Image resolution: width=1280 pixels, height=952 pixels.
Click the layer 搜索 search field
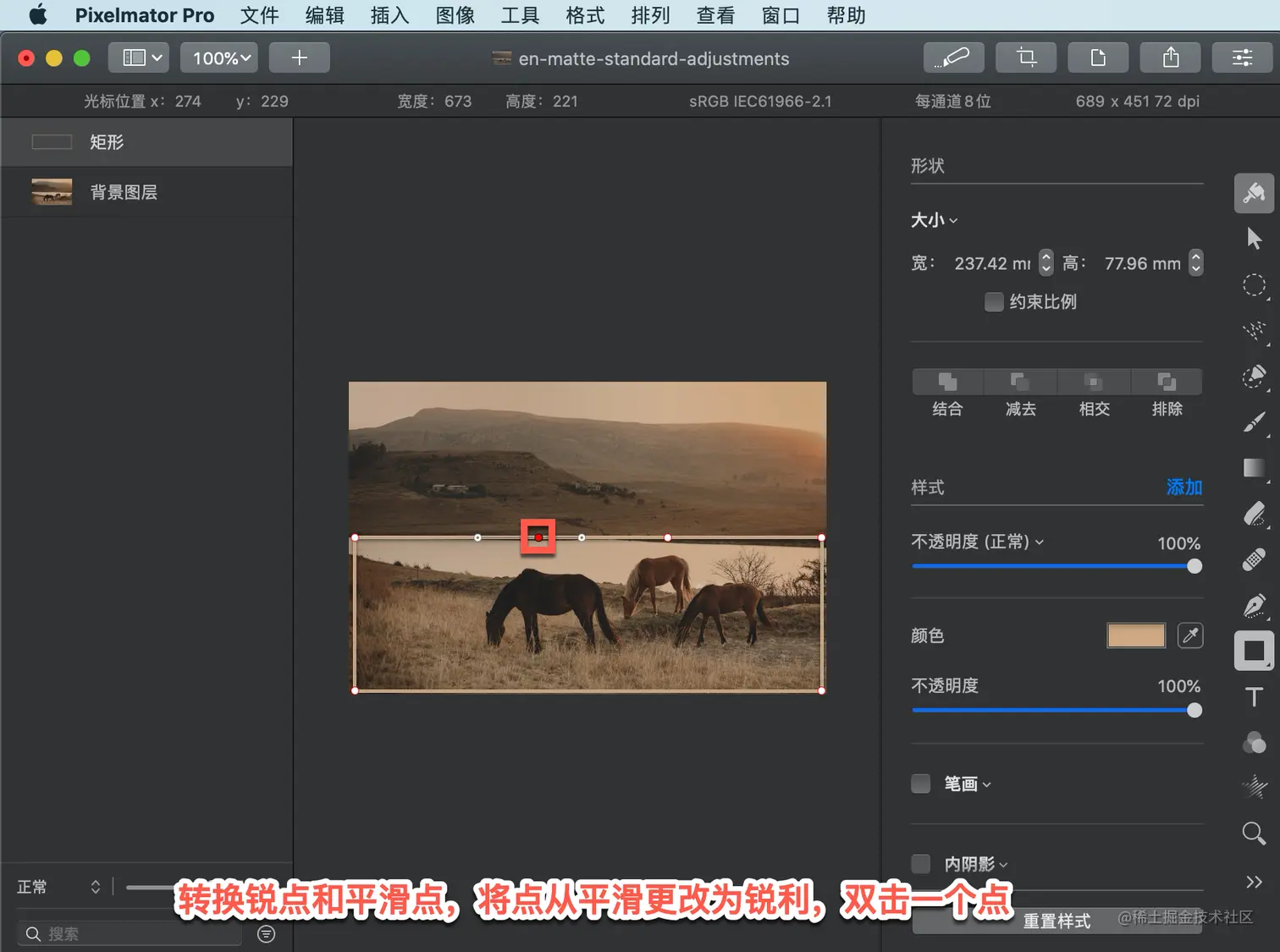[x=130, y=933]
